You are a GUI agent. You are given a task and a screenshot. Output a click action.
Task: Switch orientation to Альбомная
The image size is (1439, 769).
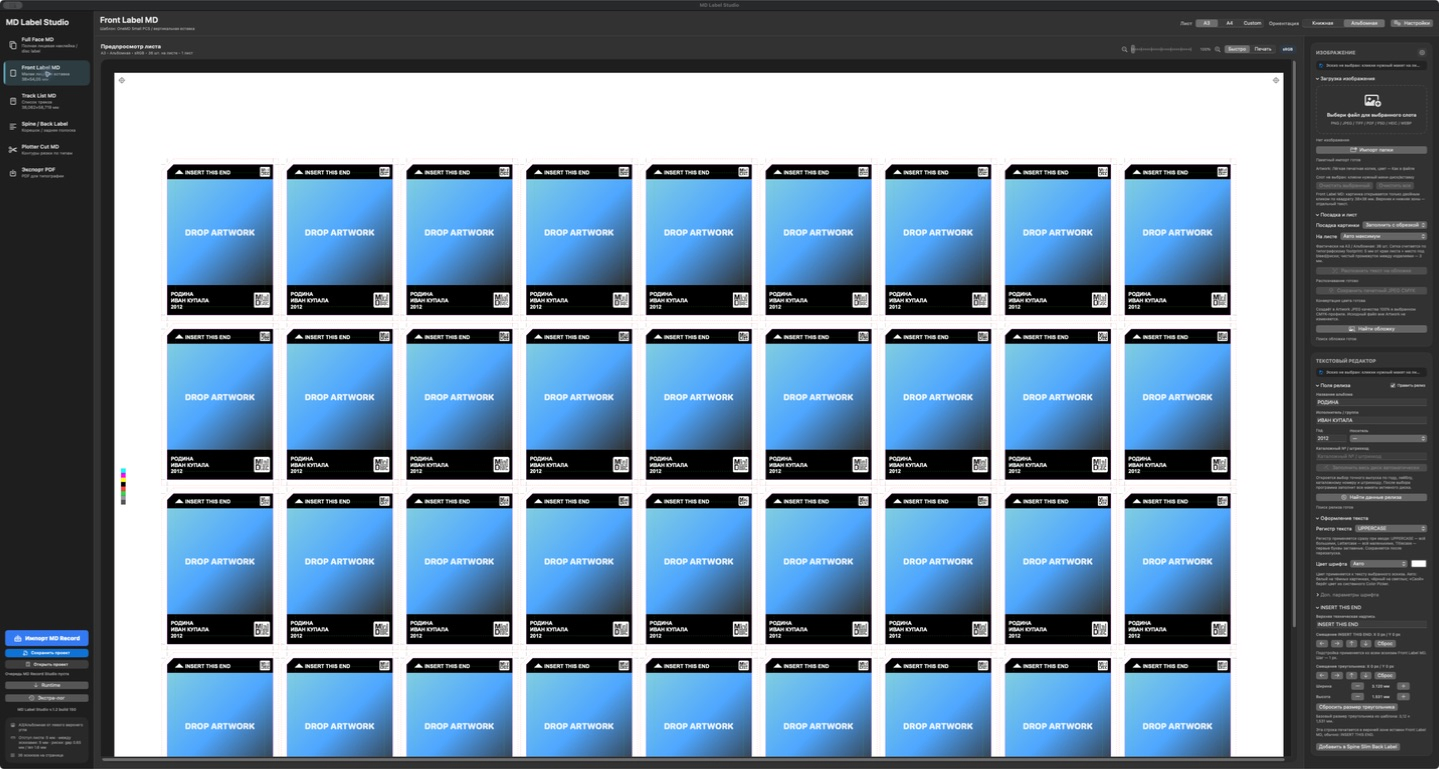tap(1364, 23)
